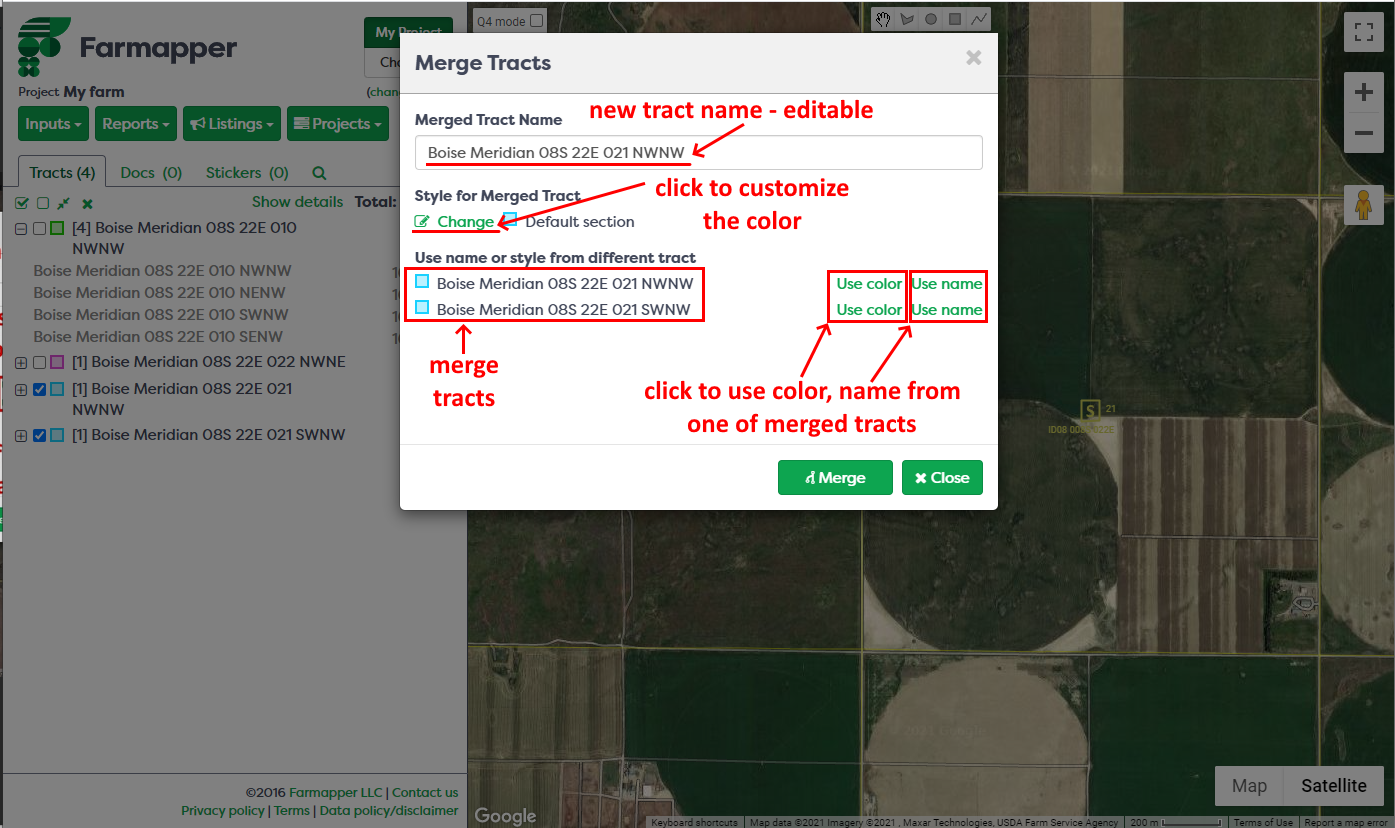Click the purple swatch of 022 NWNE tract
The width and height of the screenshot is (1395, 828).
click(57, 362)
